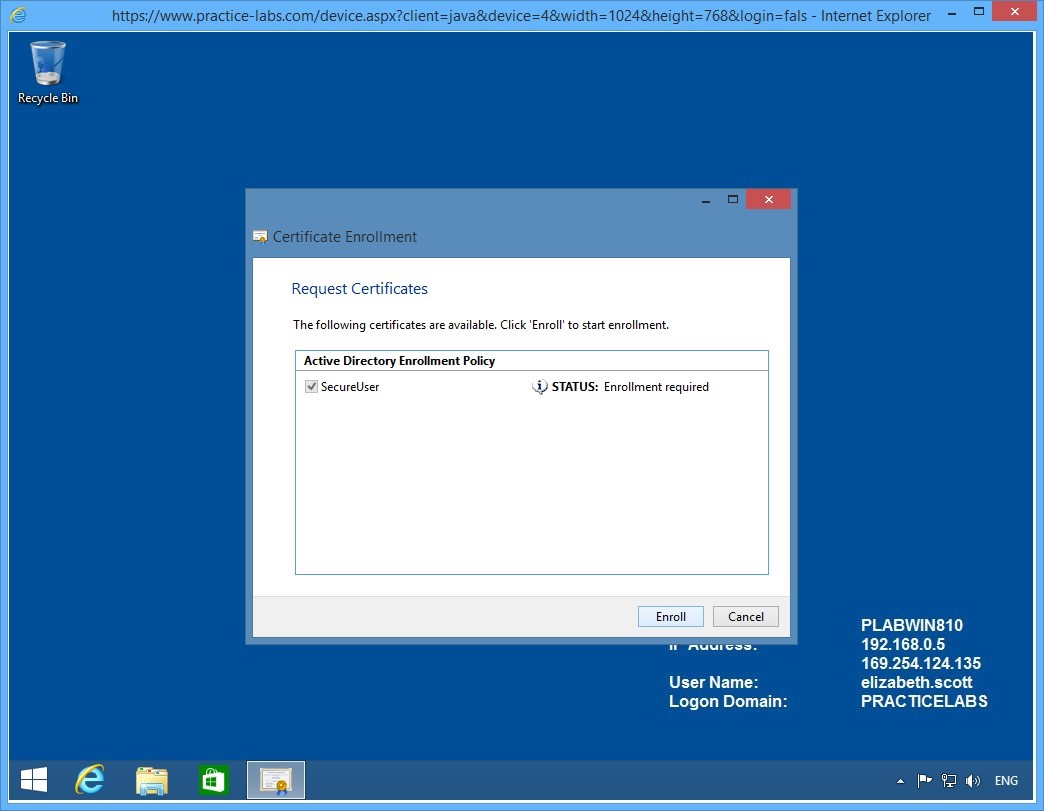Open File Explorer from the taskbar
Viewport: 1044px width, 811px height.
[151, 779]
